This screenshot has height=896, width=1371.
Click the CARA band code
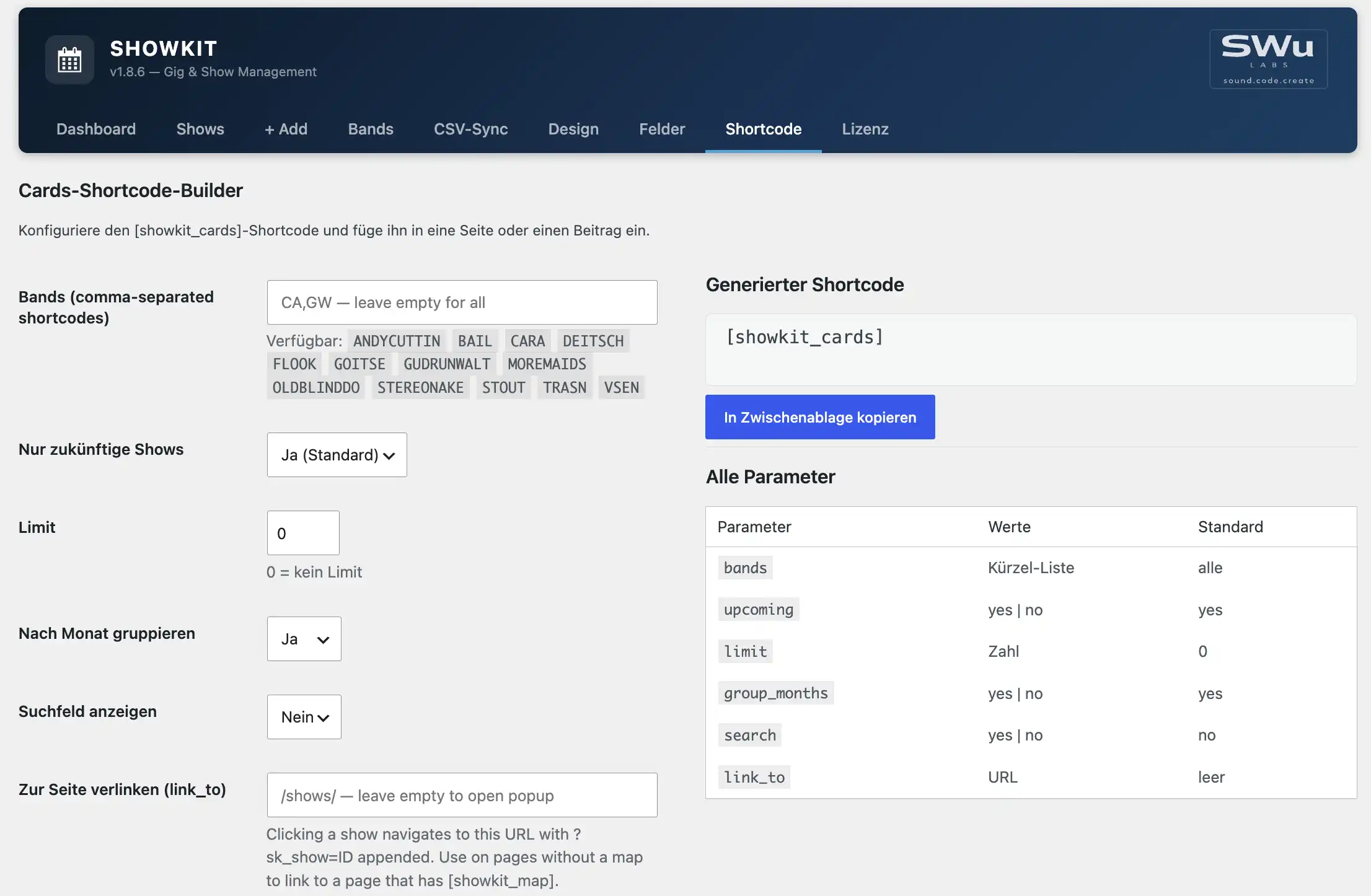(x=527, y=341)
